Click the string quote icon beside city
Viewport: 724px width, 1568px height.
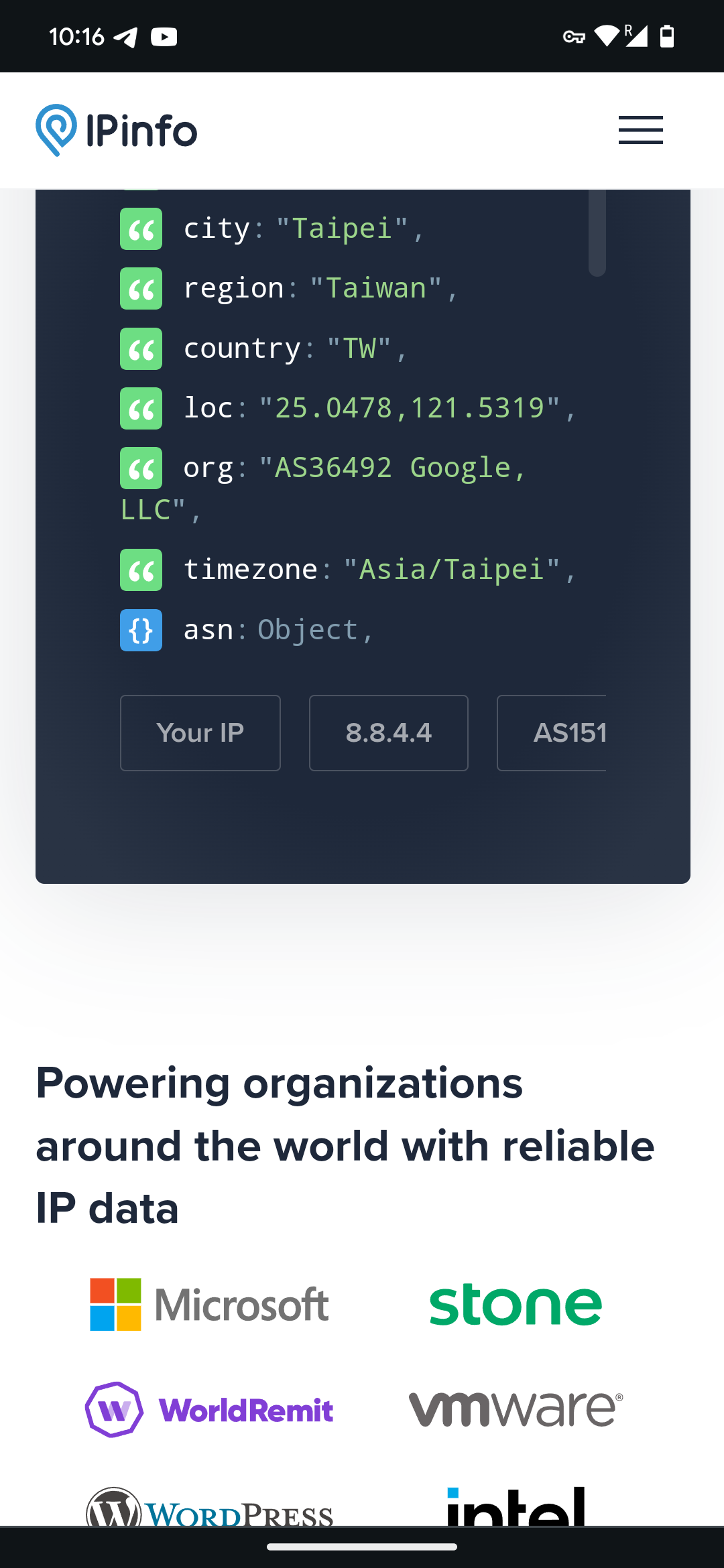click(141, 228)
